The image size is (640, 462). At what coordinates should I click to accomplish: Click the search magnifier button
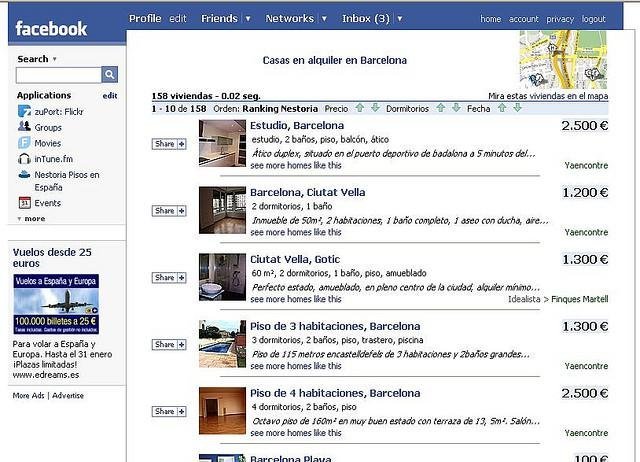110,75
